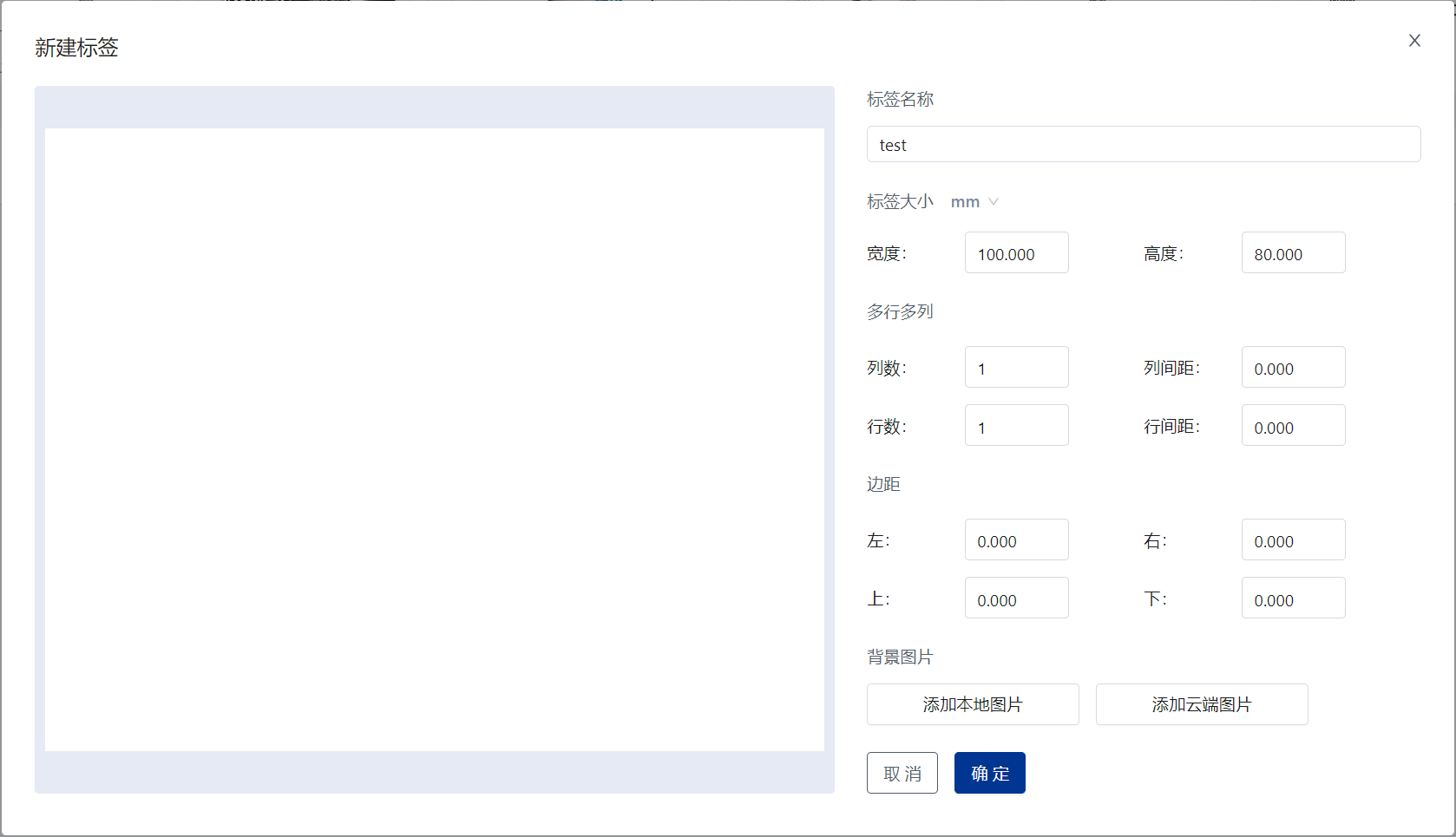Click the white label preview canvas
This screenshot has width=1456, height=837.
click(434, 440)
